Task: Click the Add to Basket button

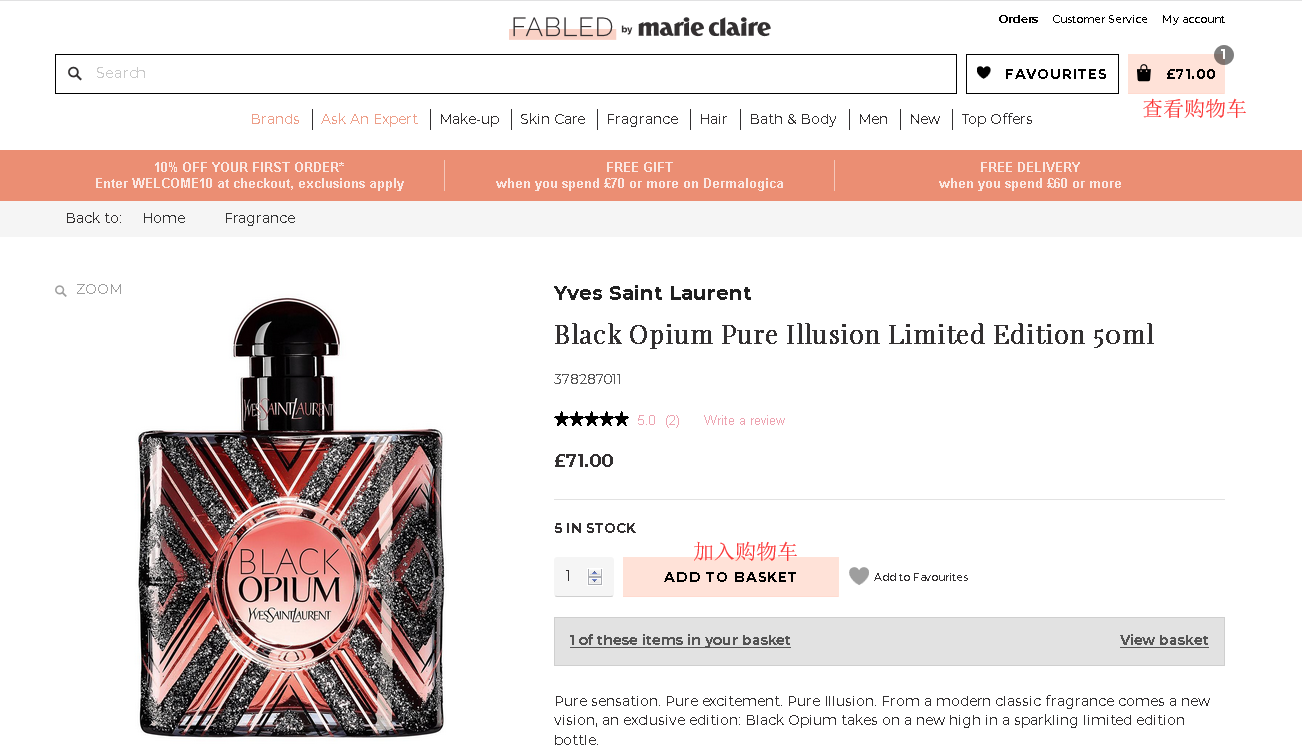Action: (730, 577)
